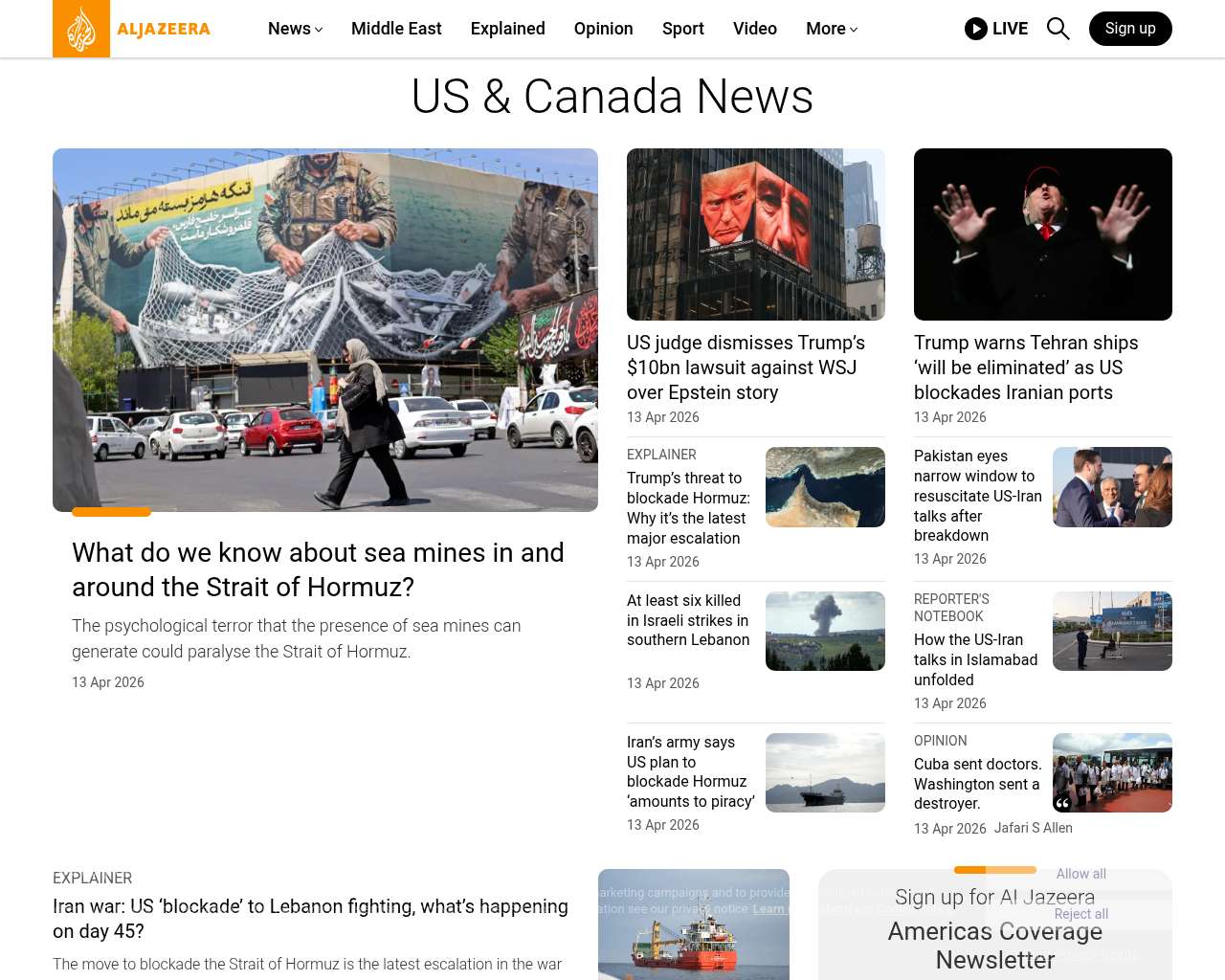Click the Al Jazeera logo
This screenshot has width=1225, height=980.
[132, 29]
